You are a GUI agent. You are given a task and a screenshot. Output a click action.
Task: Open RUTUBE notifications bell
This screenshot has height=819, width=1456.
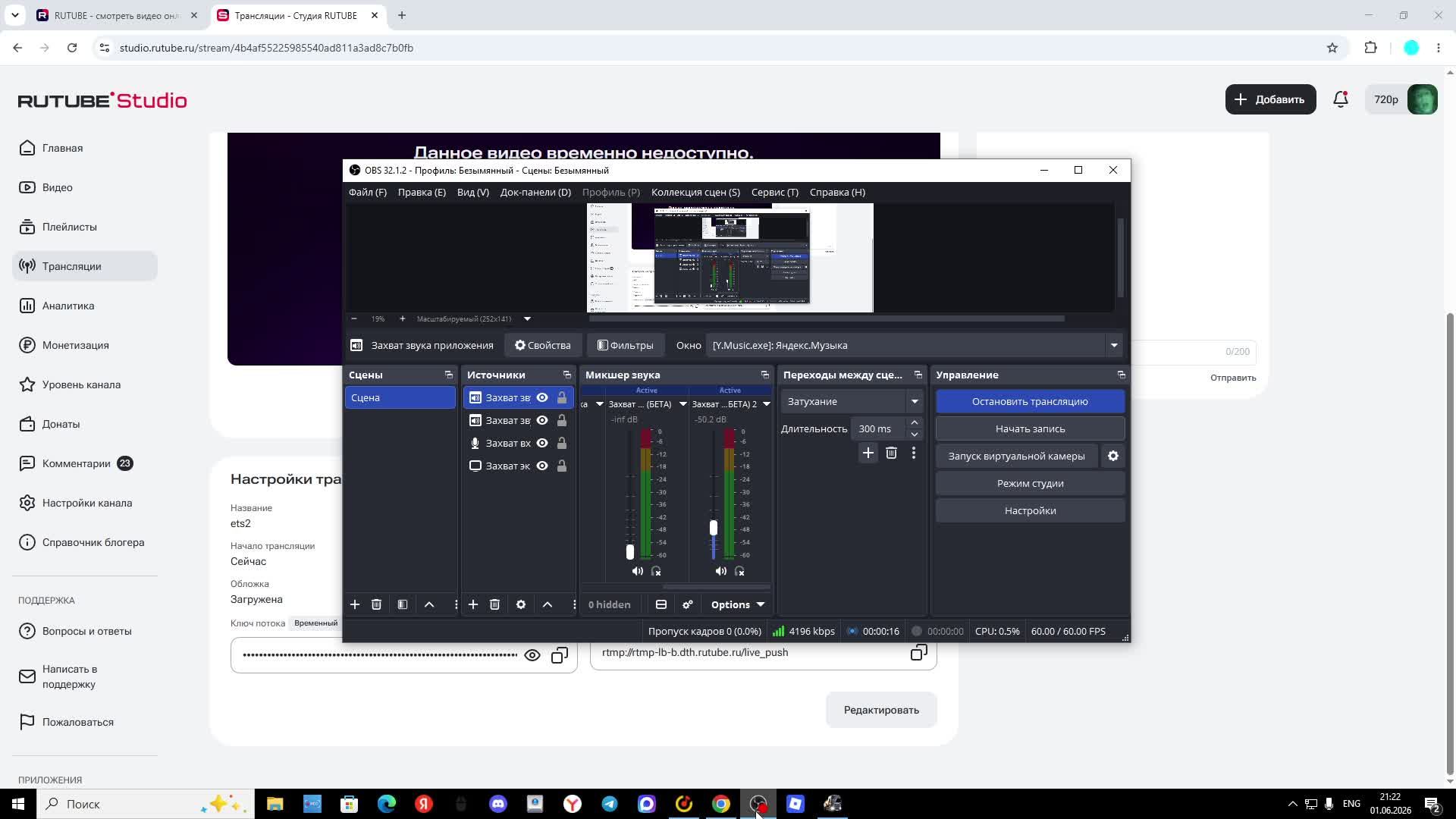1341,99
